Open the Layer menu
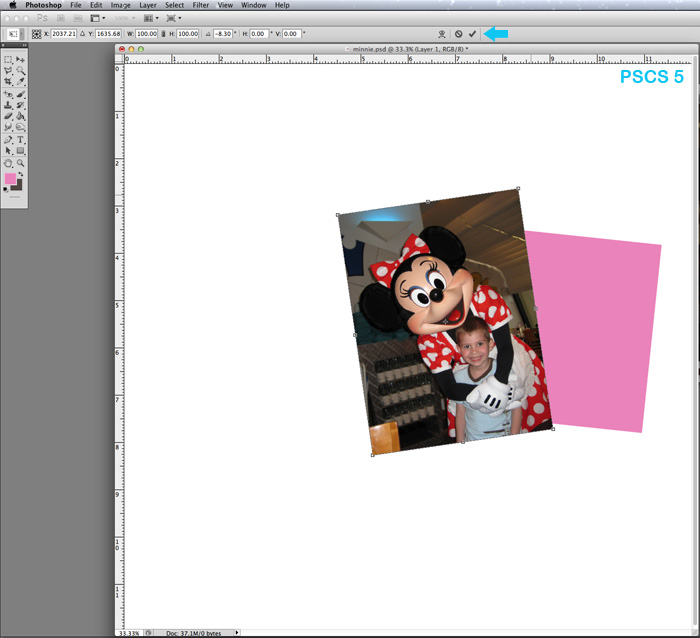The width and height of the screenshot is (700, 638). click(148, 5)
